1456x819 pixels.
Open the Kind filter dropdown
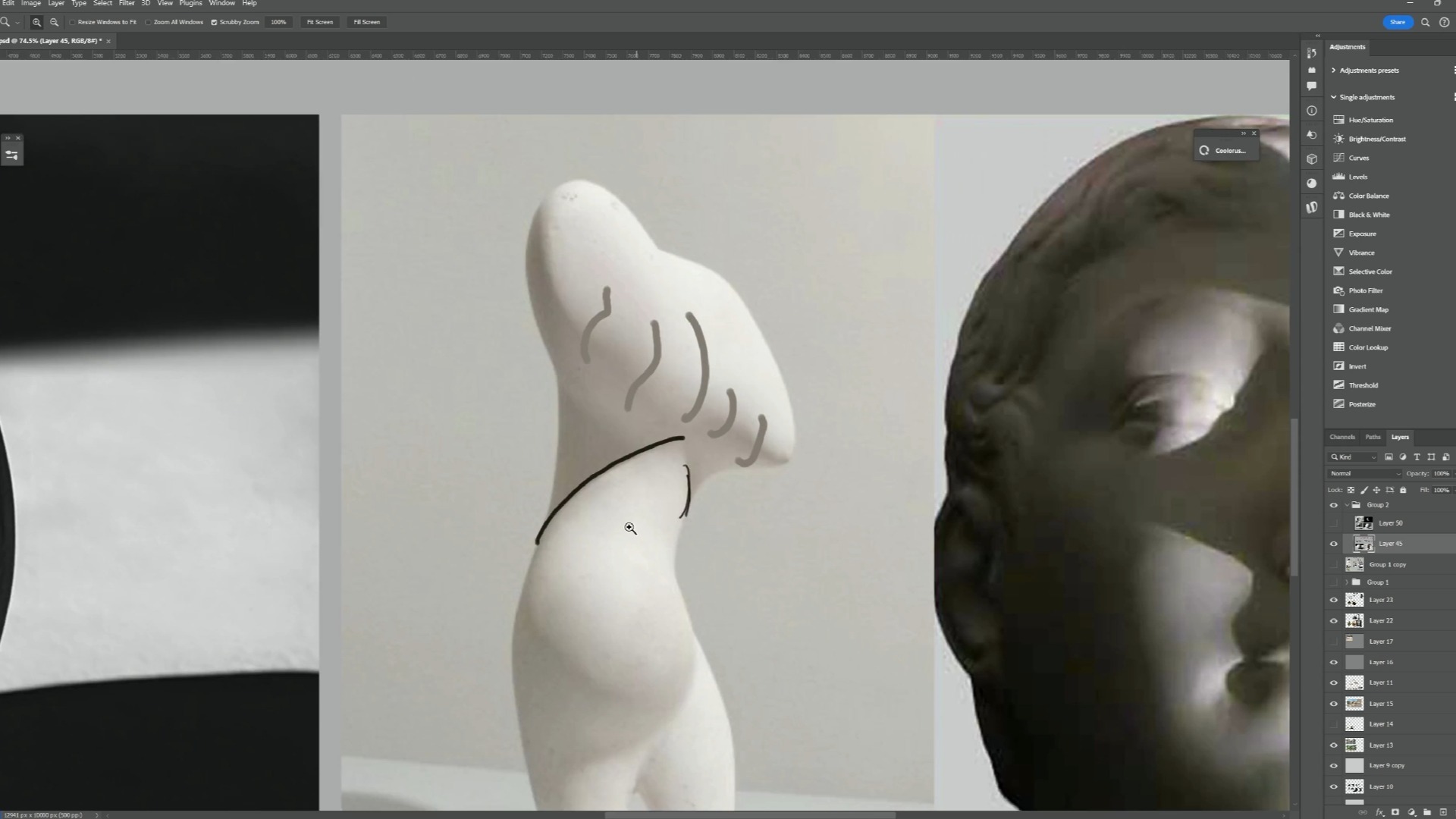click(x=1354, y=457)
